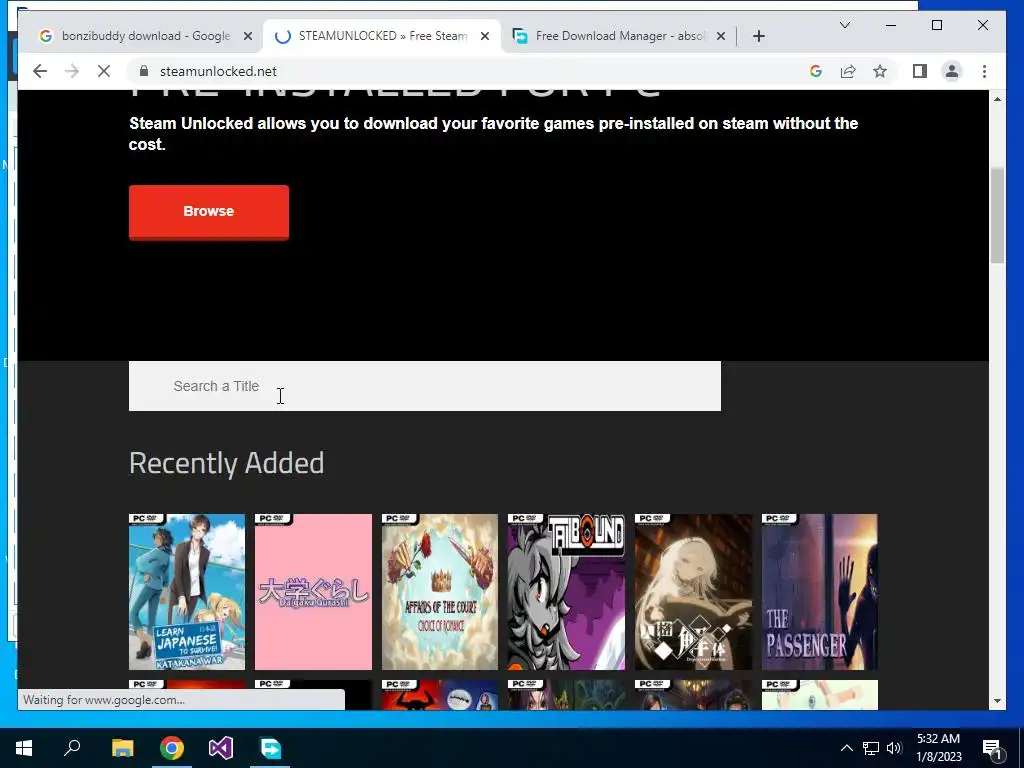1024x768 pixels.
Task: Show hidden system tray icons
Action: click(846, 748)
